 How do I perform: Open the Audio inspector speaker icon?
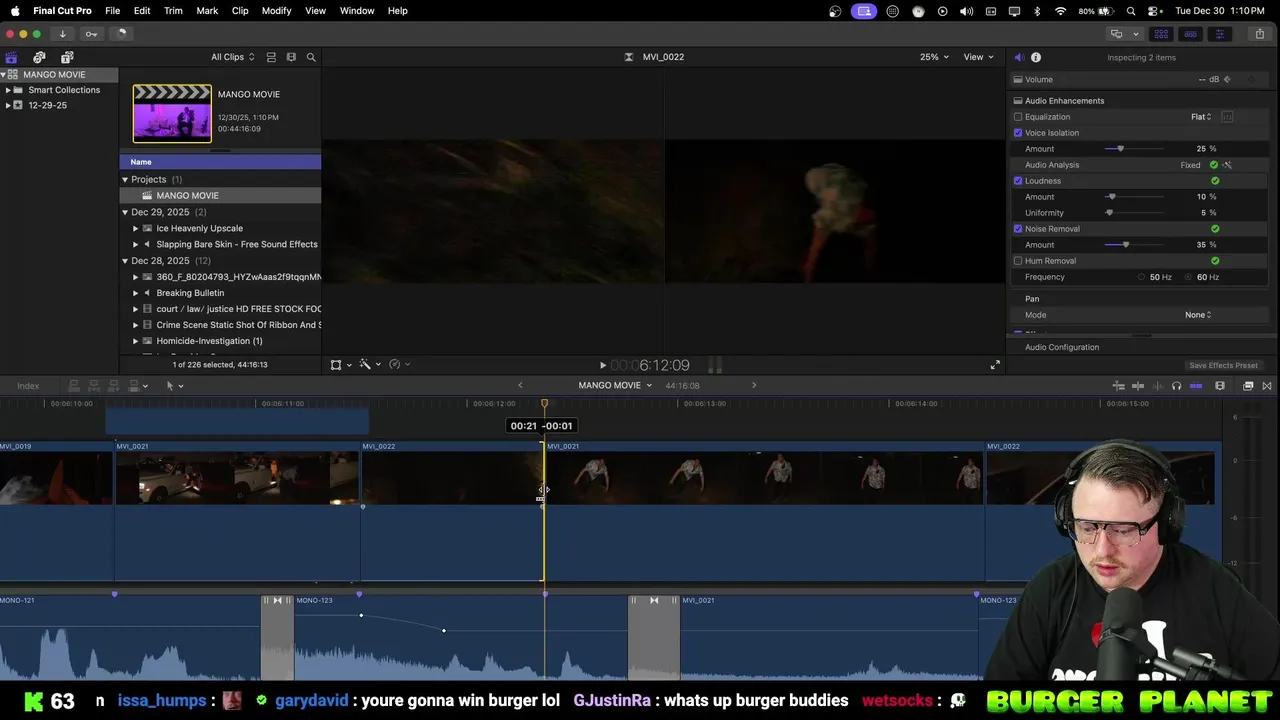tap(1018, 57)
